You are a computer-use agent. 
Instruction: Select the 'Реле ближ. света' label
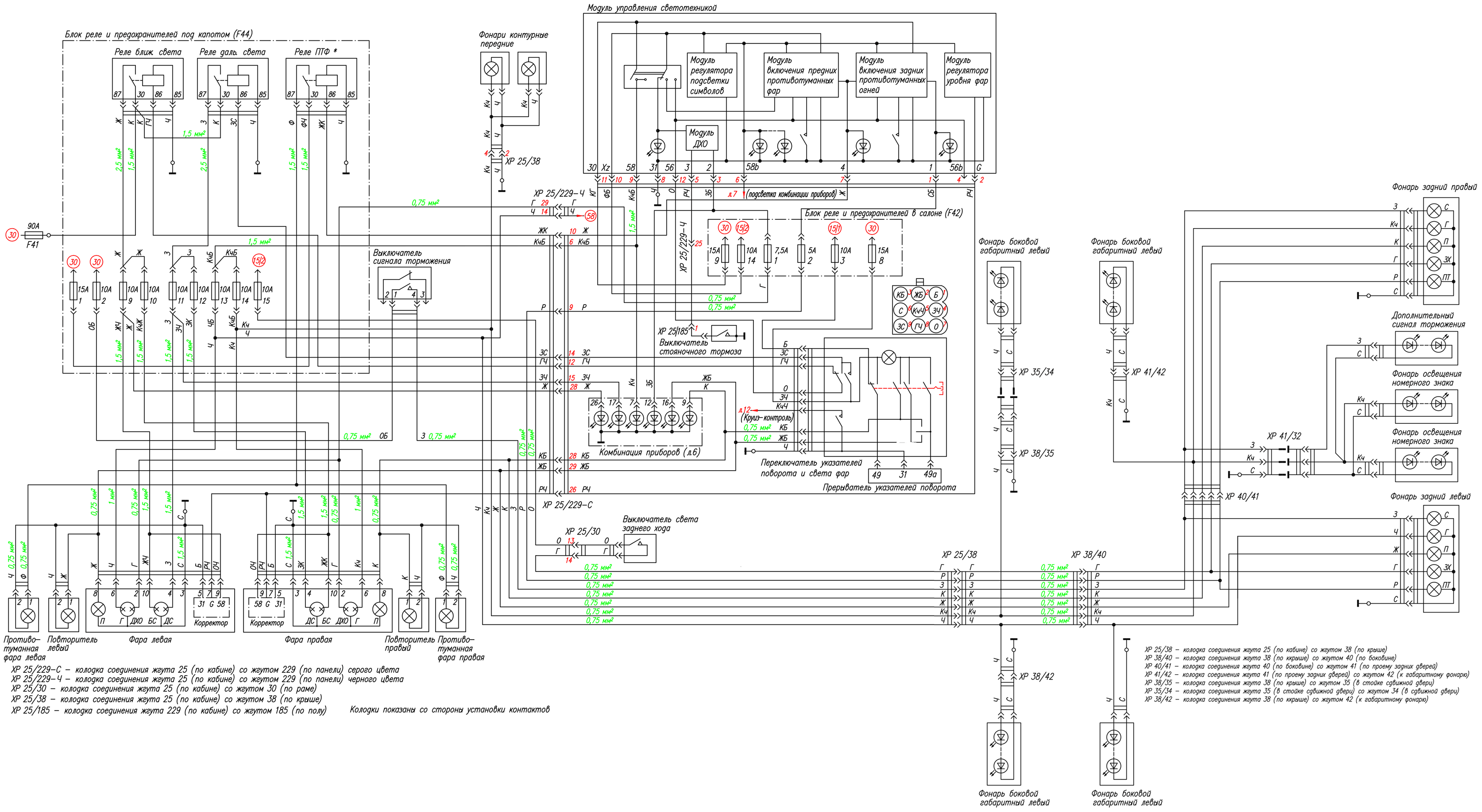coord(148,52)
